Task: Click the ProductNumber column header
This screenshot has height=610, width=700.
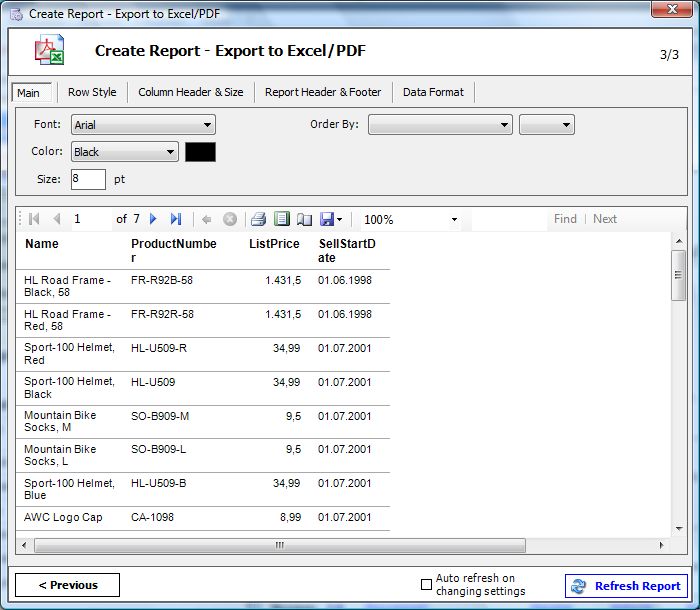Action: 174,251
